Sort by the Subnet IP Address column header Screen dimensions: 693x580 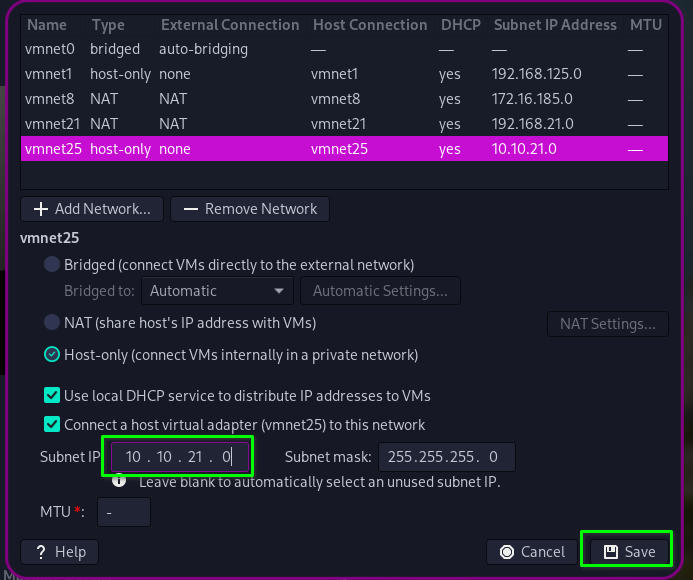click(554, 24)
